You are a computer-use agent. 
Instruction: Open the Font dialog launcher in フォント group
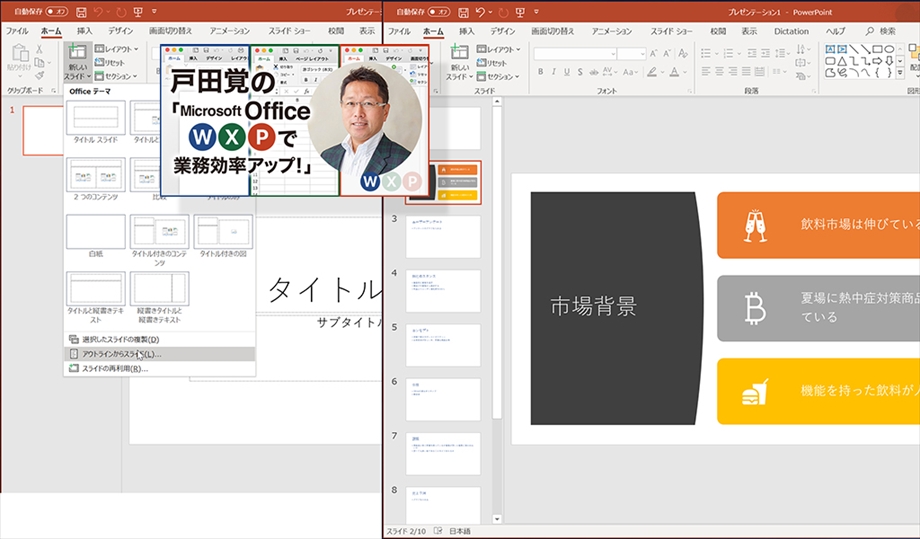(x=689, y=91)
